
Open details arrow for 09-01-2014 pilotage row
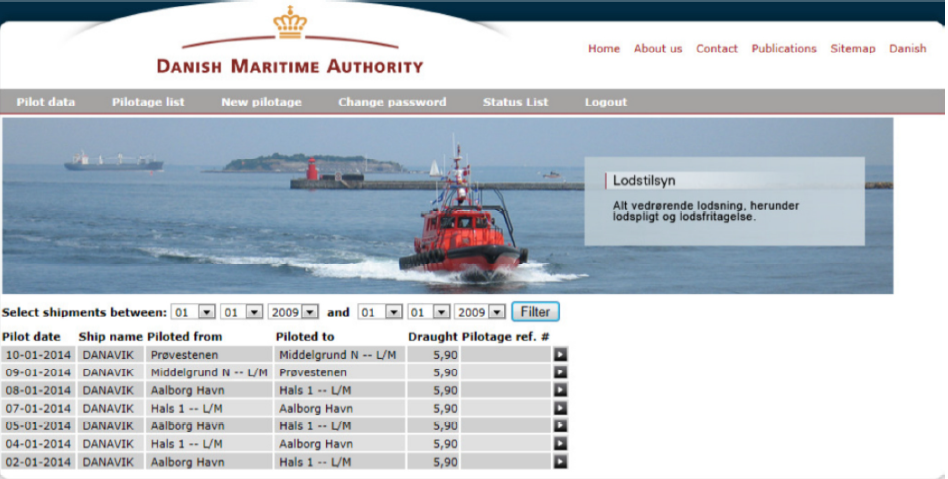pyautogui.click(x=560, y=373)
